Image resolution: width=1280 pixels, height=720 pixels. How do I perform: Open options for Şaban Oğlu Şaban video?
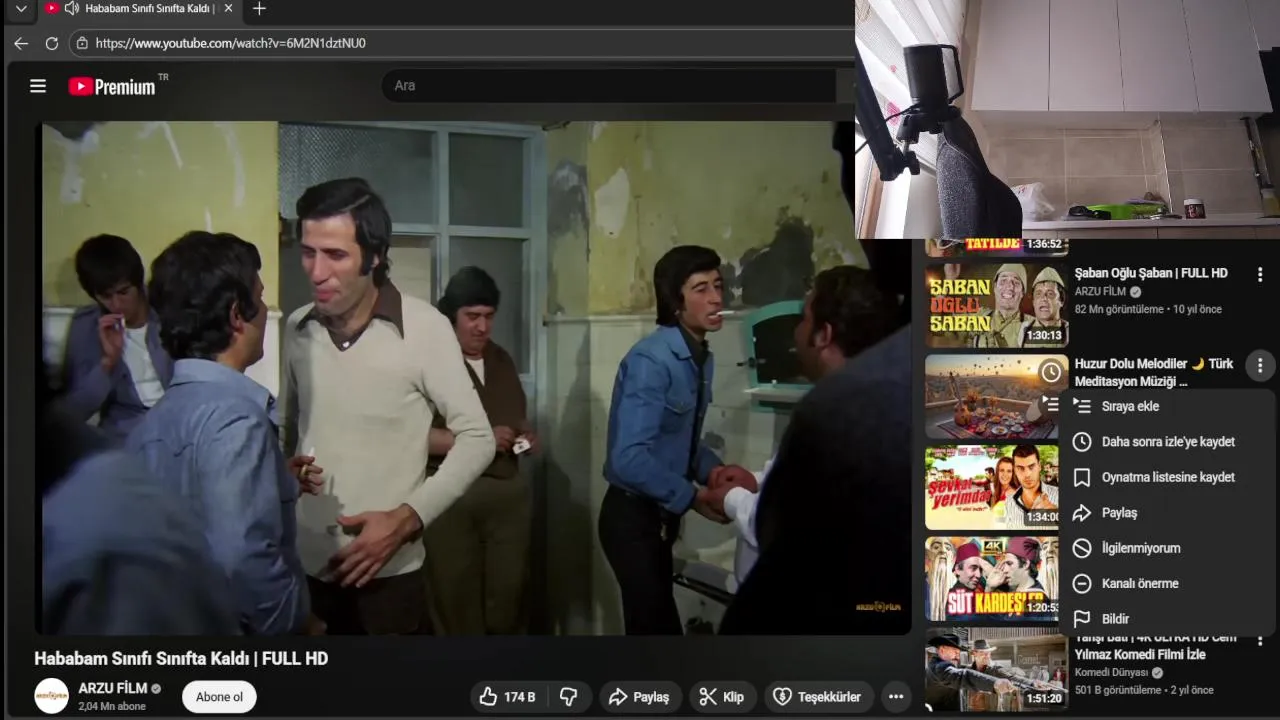click(x=1260, y=274)
